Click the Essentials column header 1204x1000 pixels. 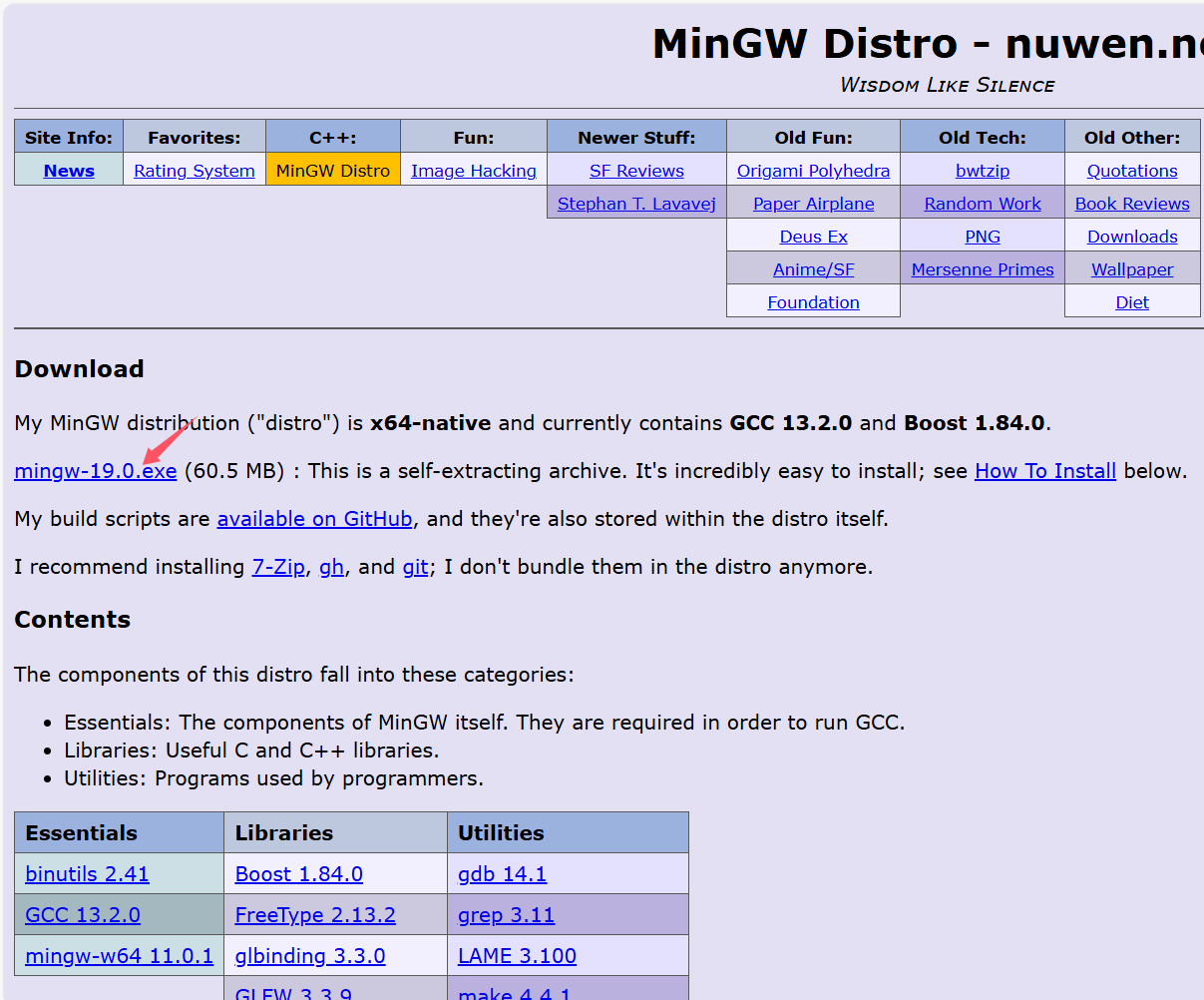pos(120,832)
